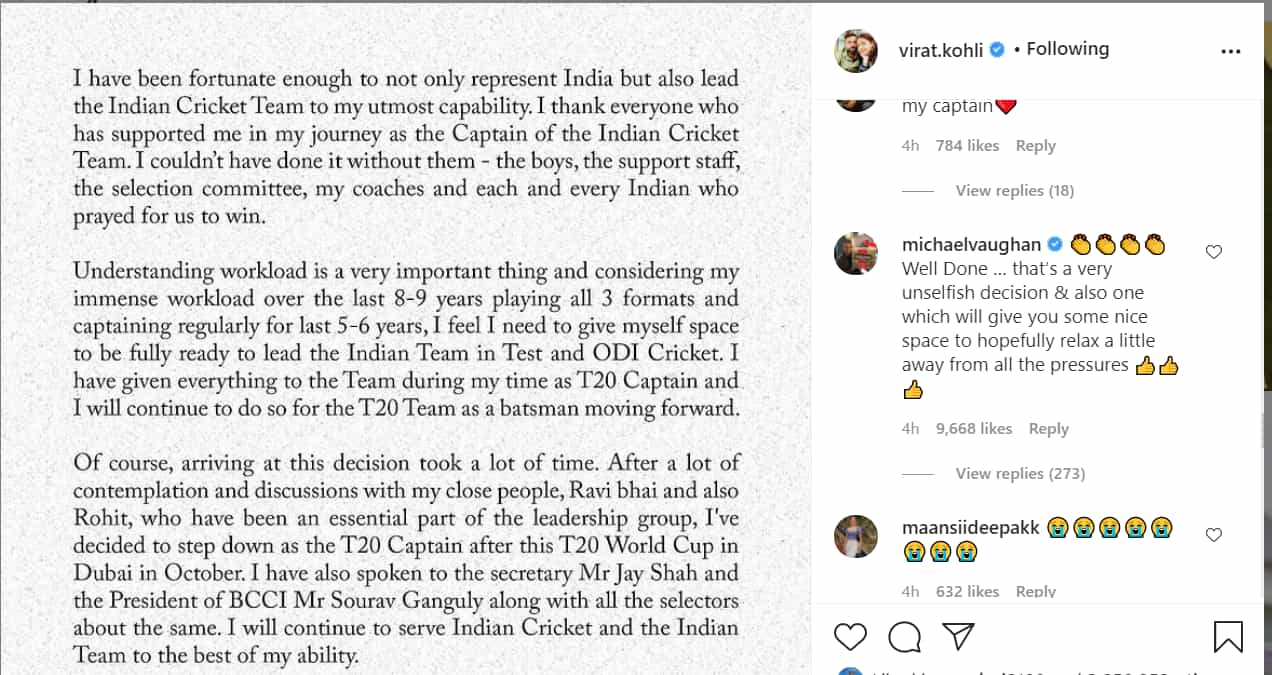View 9,668 likes on michaelvaughan's comment

click(974, 428)
